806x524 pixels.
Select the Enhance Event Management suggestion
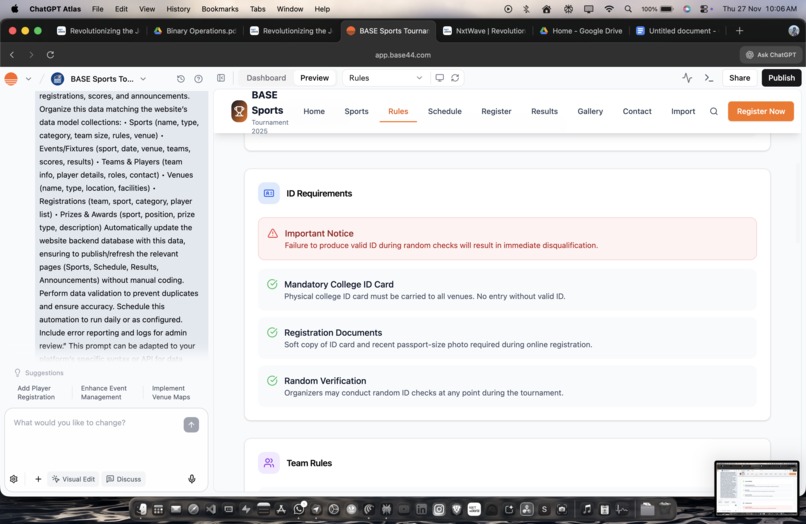click(103, 393)
